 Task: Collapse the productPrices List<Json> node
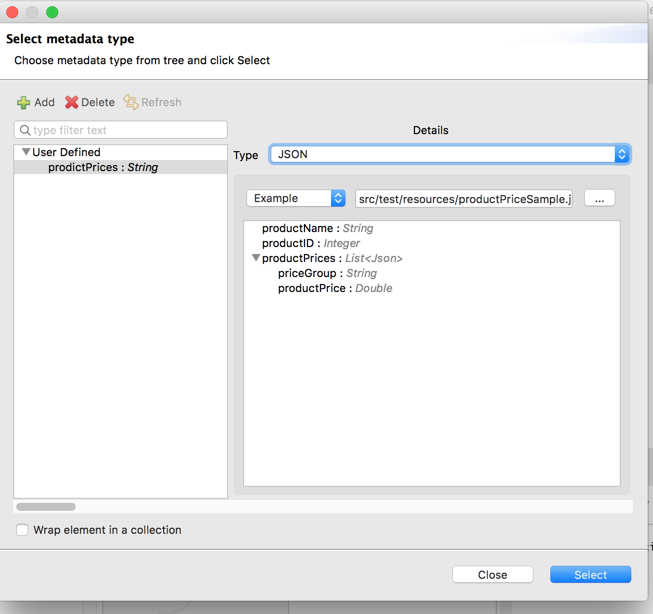(x=256, y=258)
